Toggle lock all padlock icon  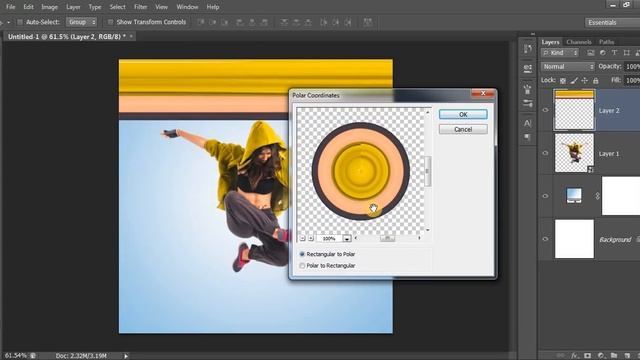[596, 81]
